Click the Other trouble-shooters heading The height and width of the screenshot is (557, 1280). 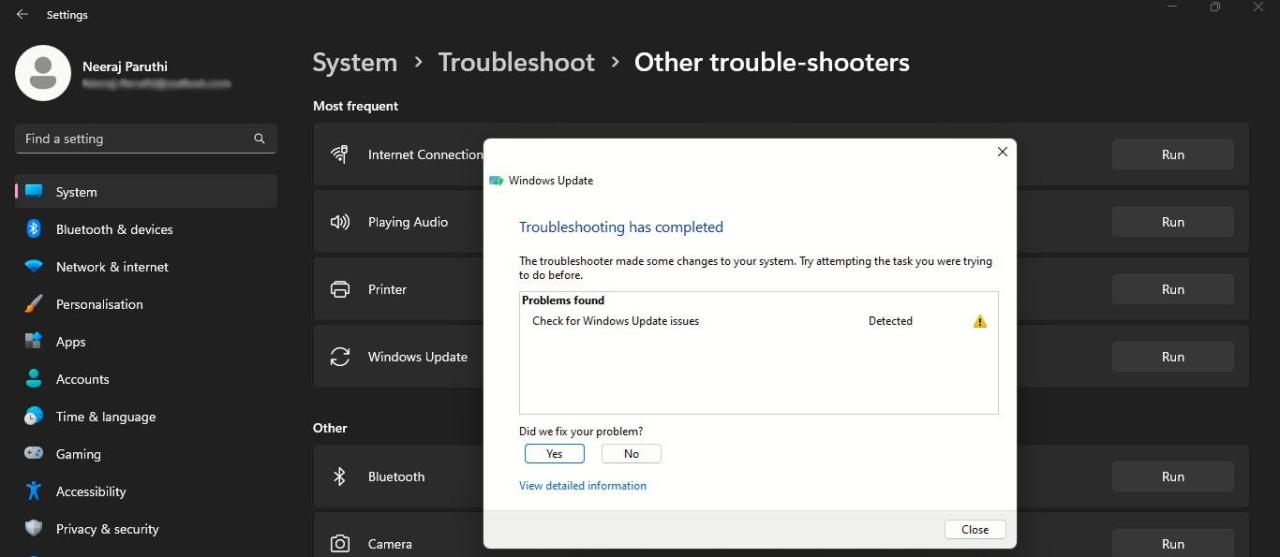point(772,62)
